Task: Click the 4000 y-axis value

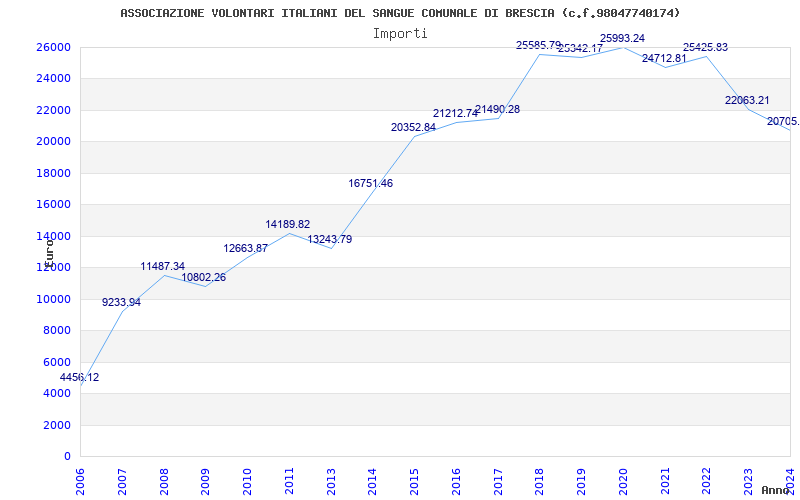Action: (x=57, y=393)
